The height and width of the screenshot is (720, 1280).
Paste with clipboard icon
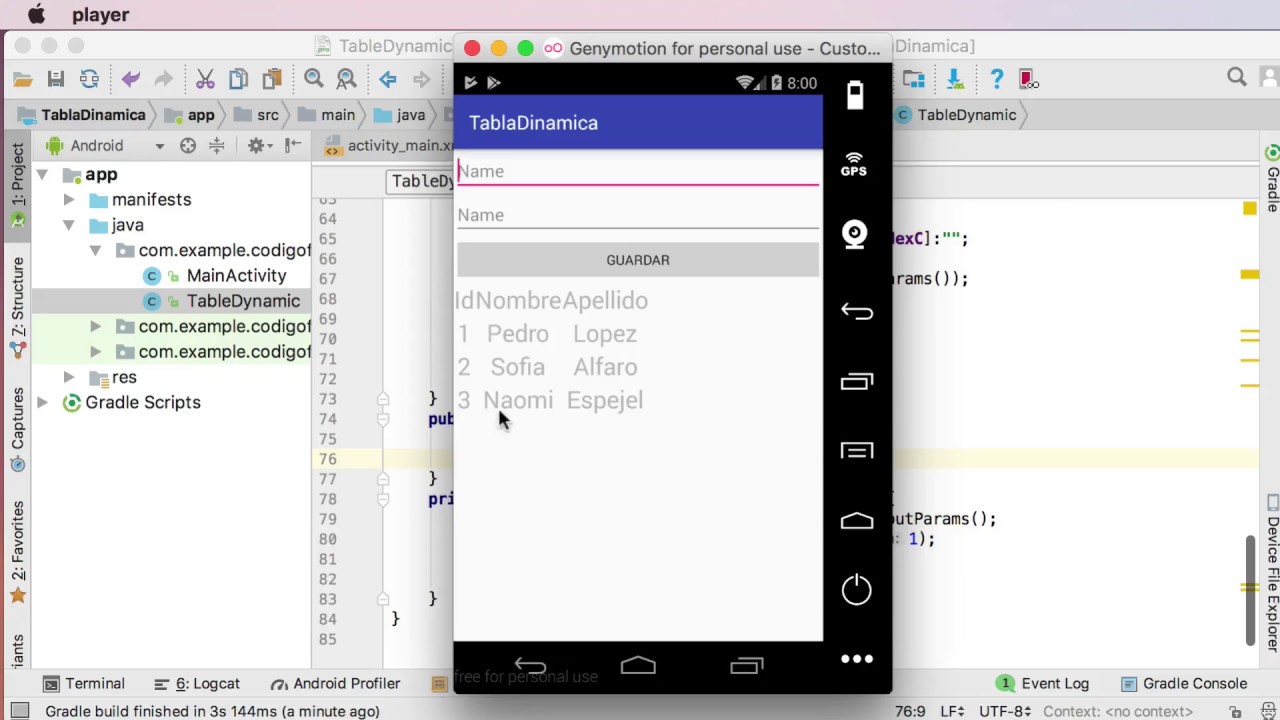click(272, 79)
